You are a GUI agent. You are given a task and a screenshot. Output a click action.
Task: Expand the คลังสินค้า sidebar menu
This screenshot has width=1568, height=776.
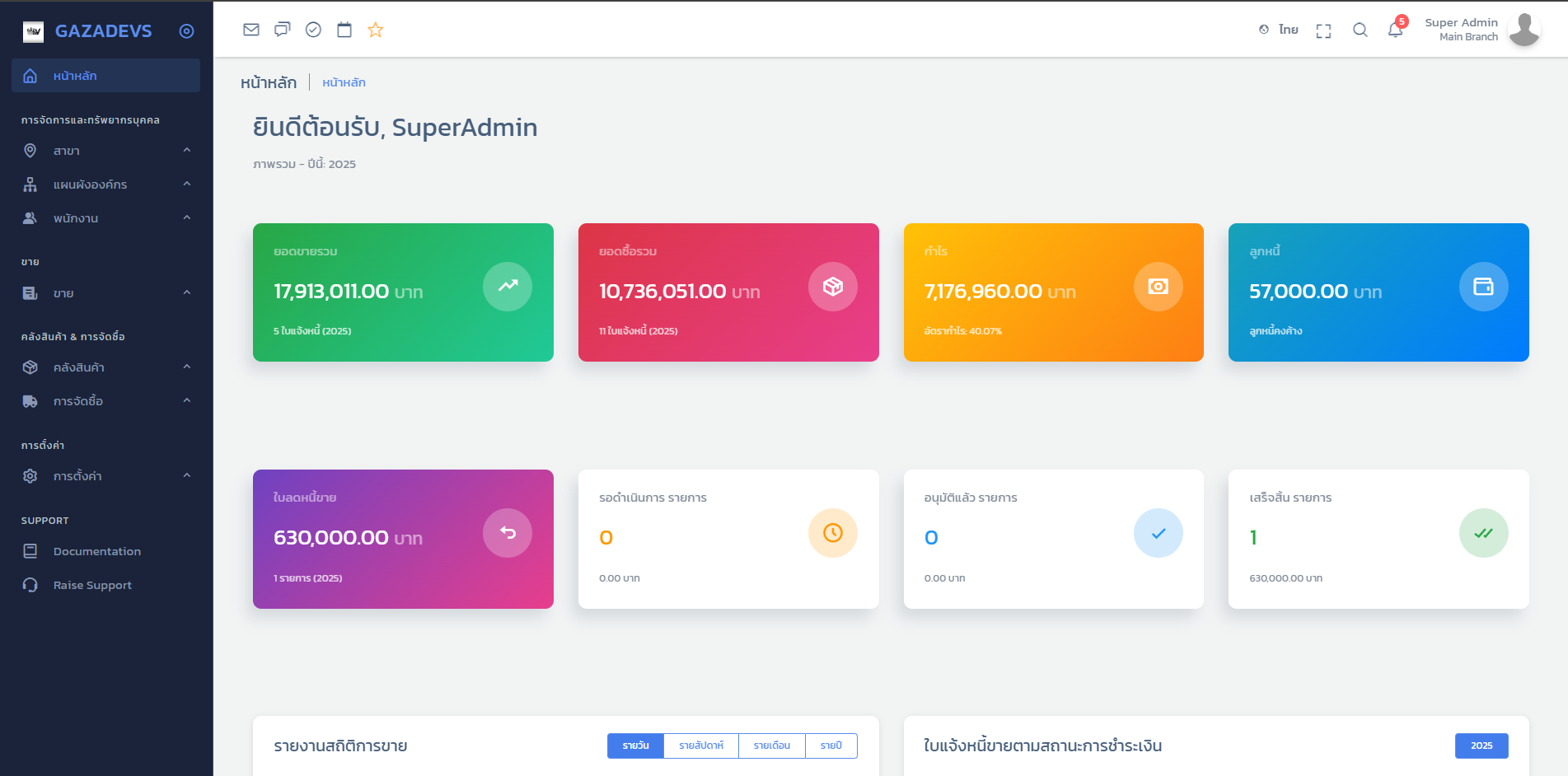click(x=106, y=367)
